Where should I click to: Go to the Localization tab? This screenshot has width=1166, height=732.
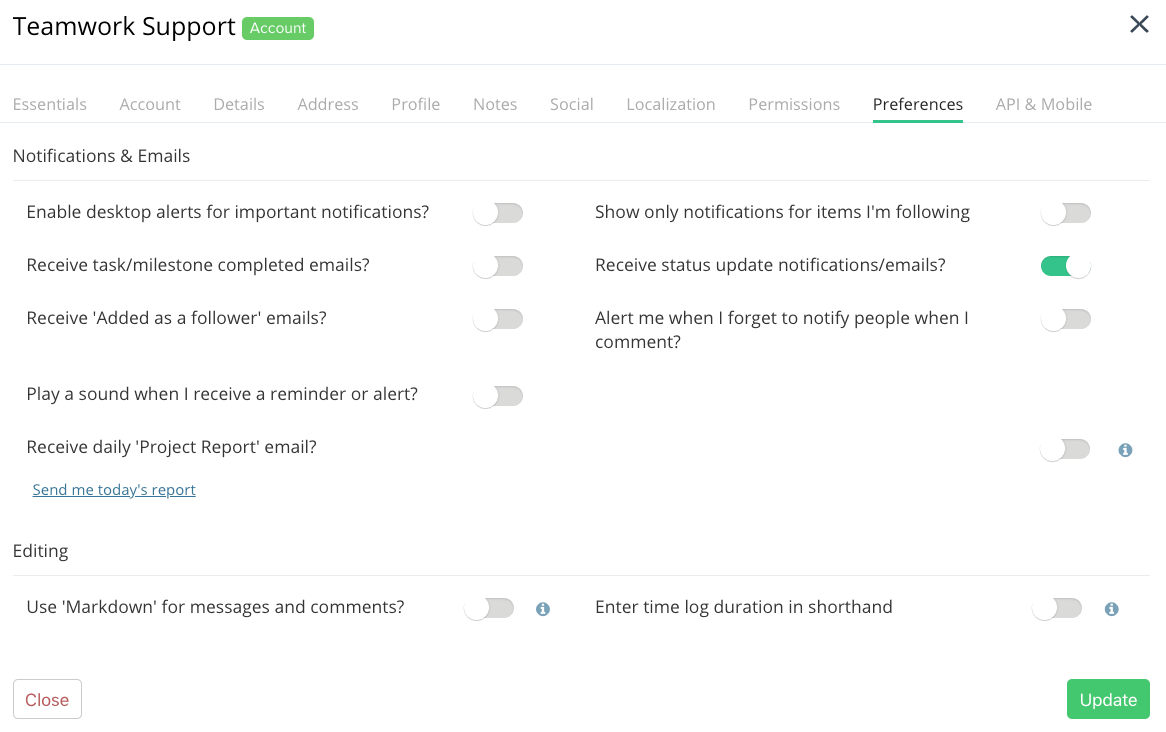tap(671, 104)
